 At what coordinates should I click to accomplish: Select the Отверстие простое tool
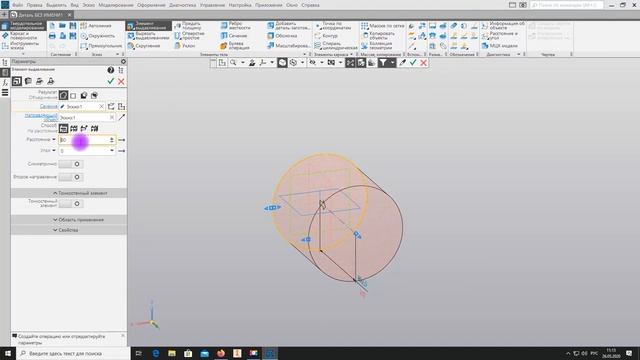189,36
